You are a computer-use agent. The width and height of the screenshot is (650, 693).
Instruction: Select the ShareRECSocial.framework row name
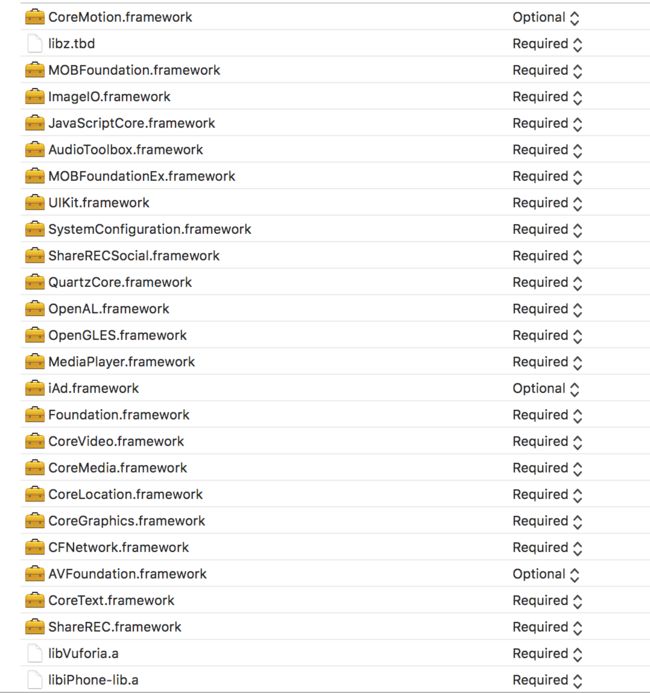click(x=134, y=256)
